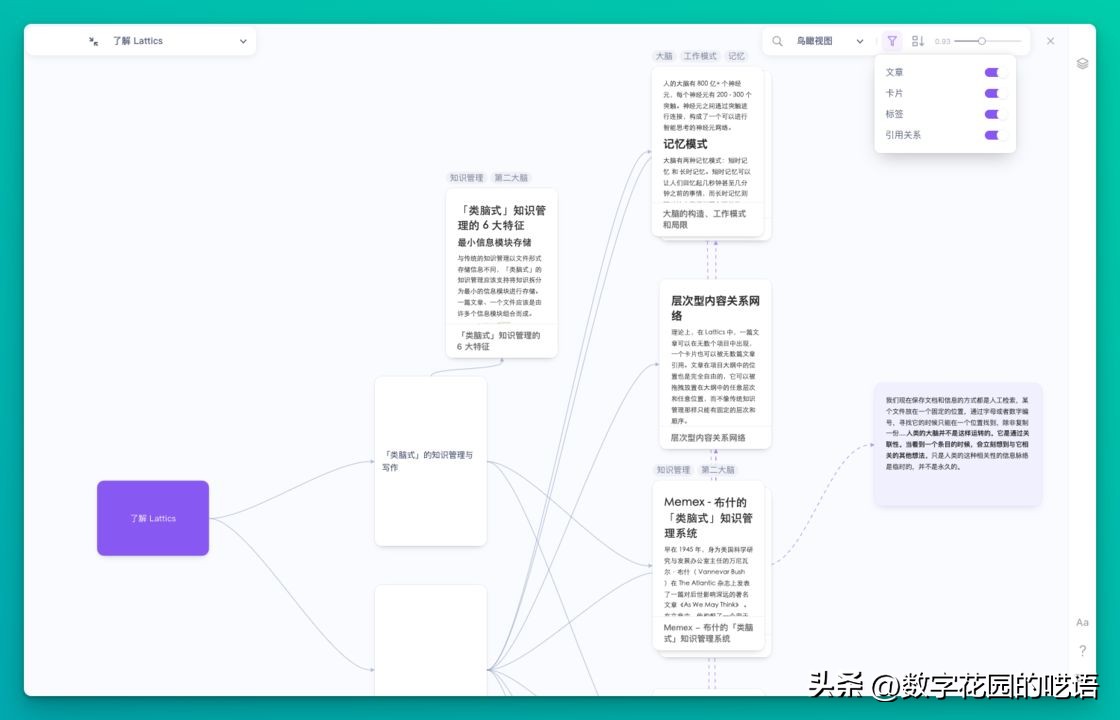Disable the 文章 filter toggle
The width and height of the screenshot is (1120, 720).
[994, 72]
